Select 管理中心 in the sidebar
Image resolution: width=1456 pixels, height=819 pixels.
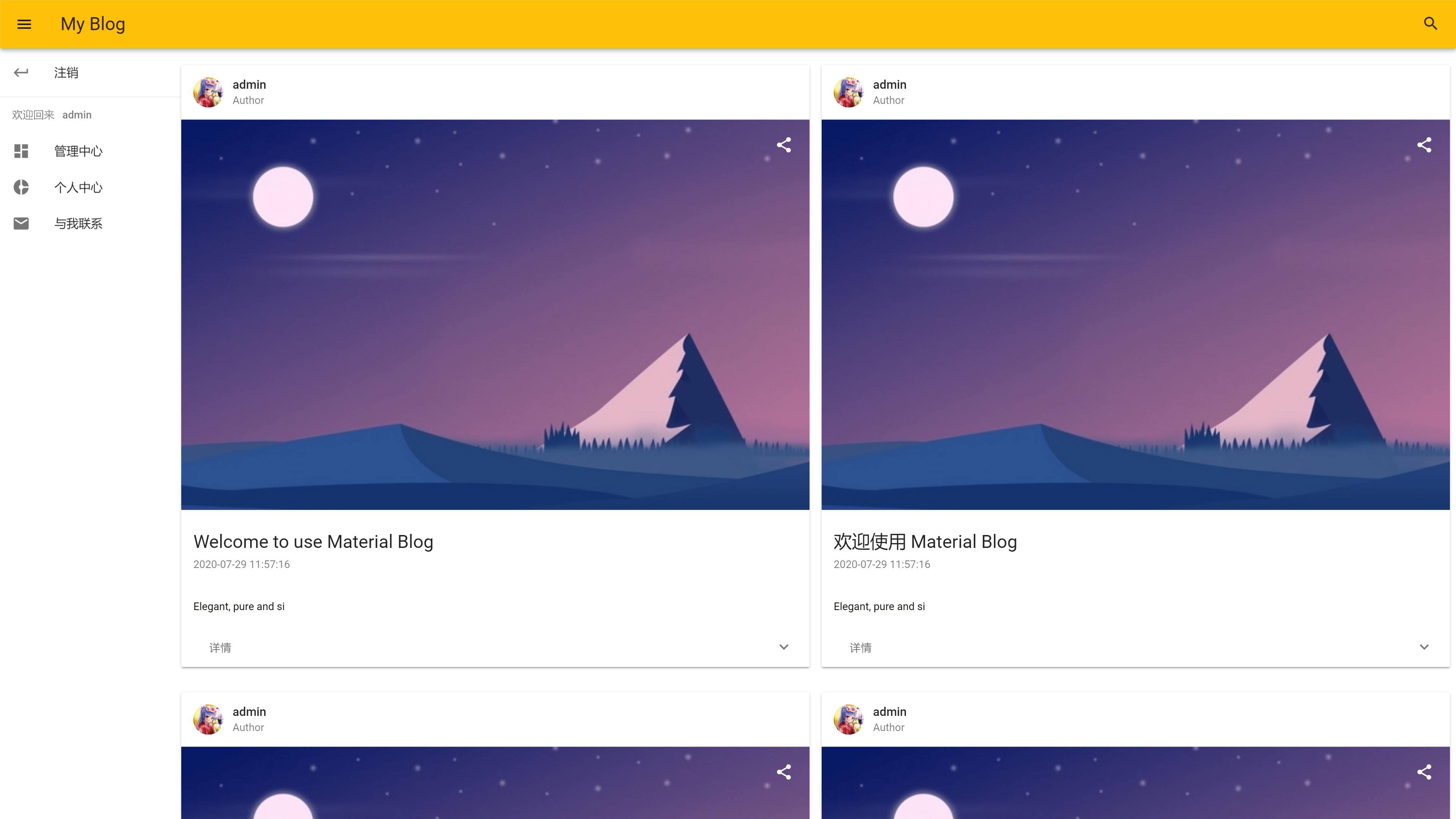click(91, 151)
